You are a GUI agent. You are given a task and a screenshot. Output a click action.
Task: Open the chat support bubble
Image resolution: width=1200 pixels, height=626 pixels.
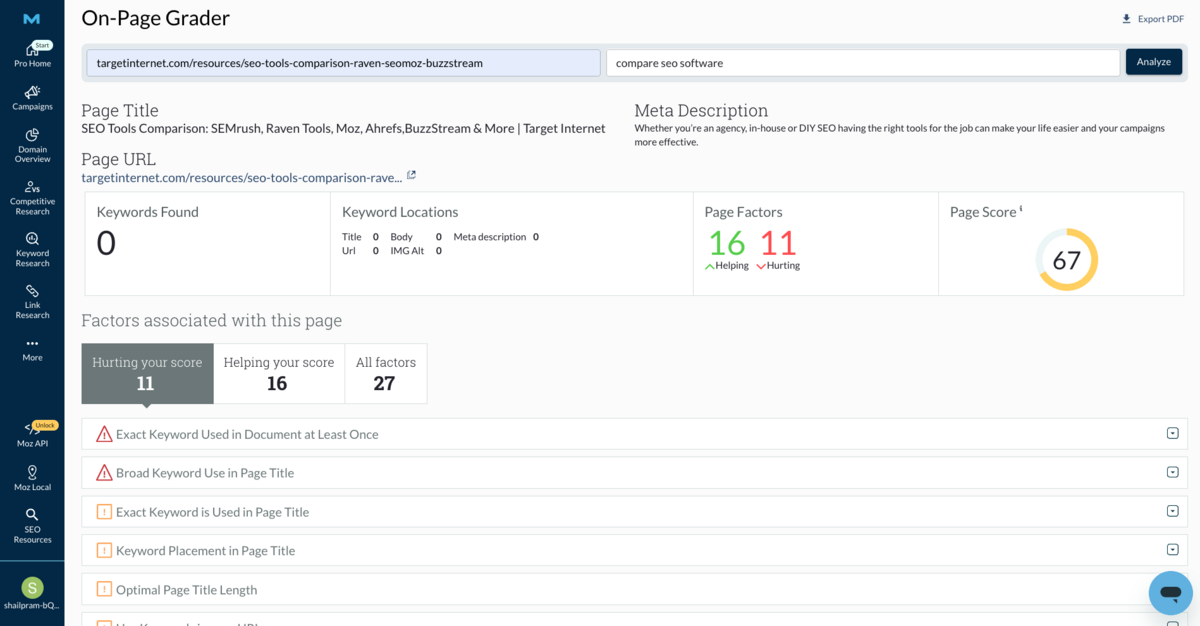tap(1170, 593)
